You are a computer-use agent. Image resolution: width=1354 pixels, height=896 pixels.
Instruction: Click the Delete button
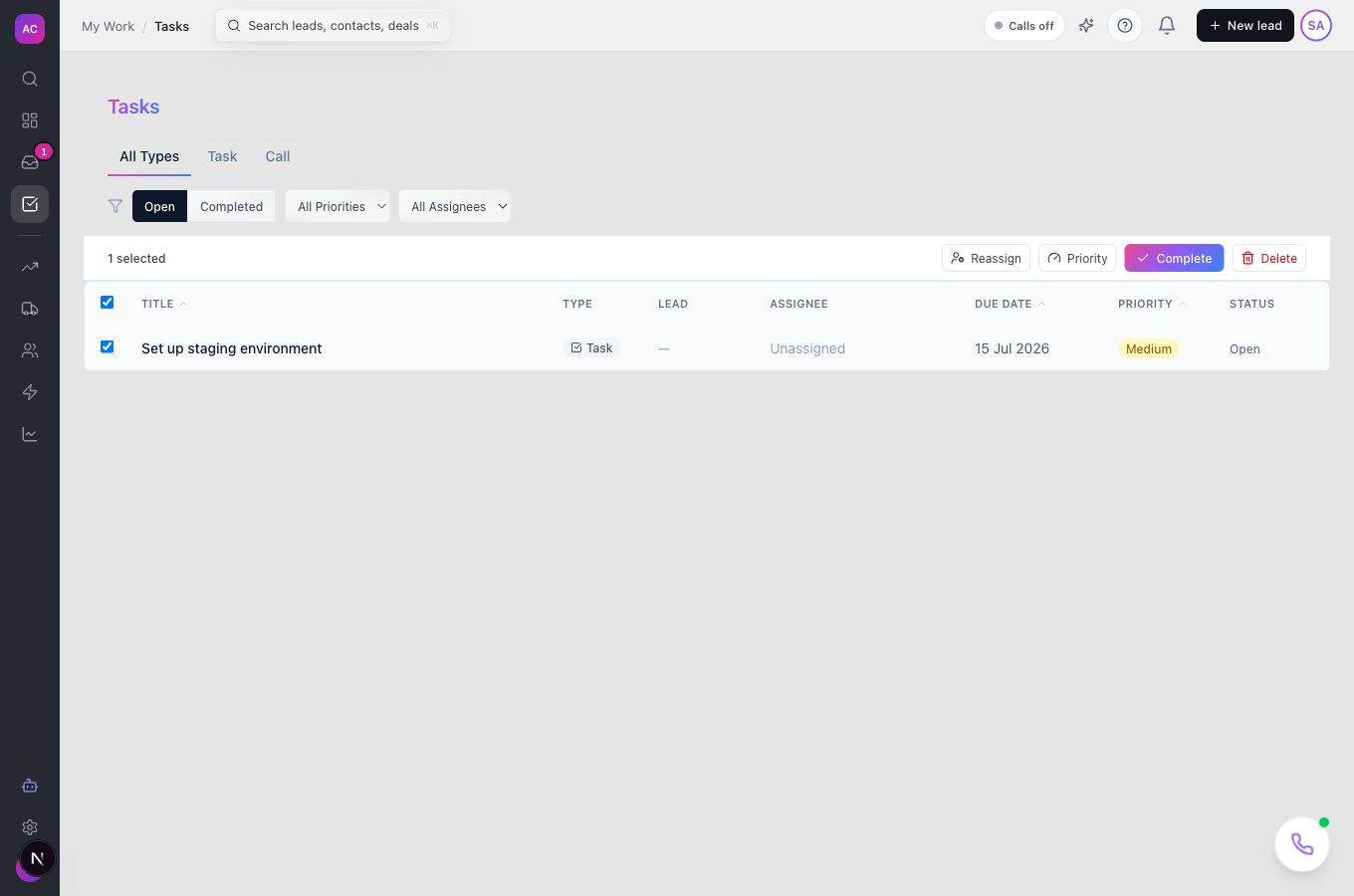tap(1269, 258)
